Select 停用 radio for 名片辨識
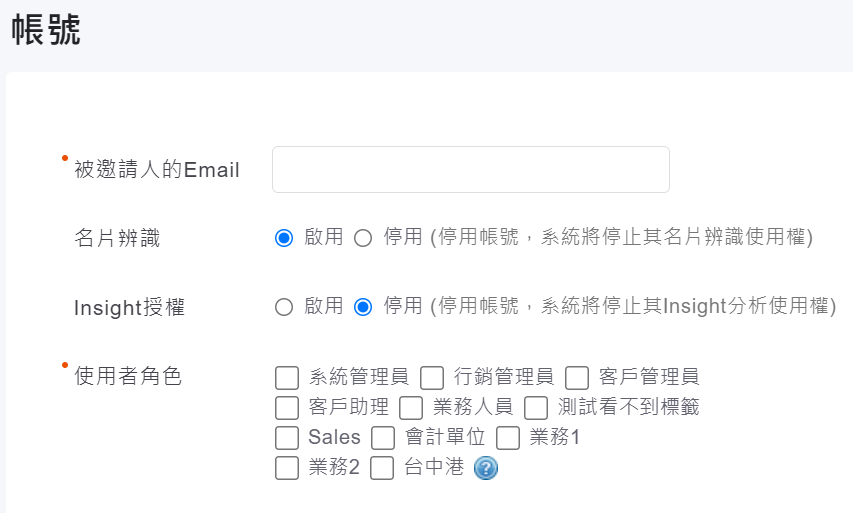Image resolution: width=853 pixels, height=513 pixels. point(363,238)
